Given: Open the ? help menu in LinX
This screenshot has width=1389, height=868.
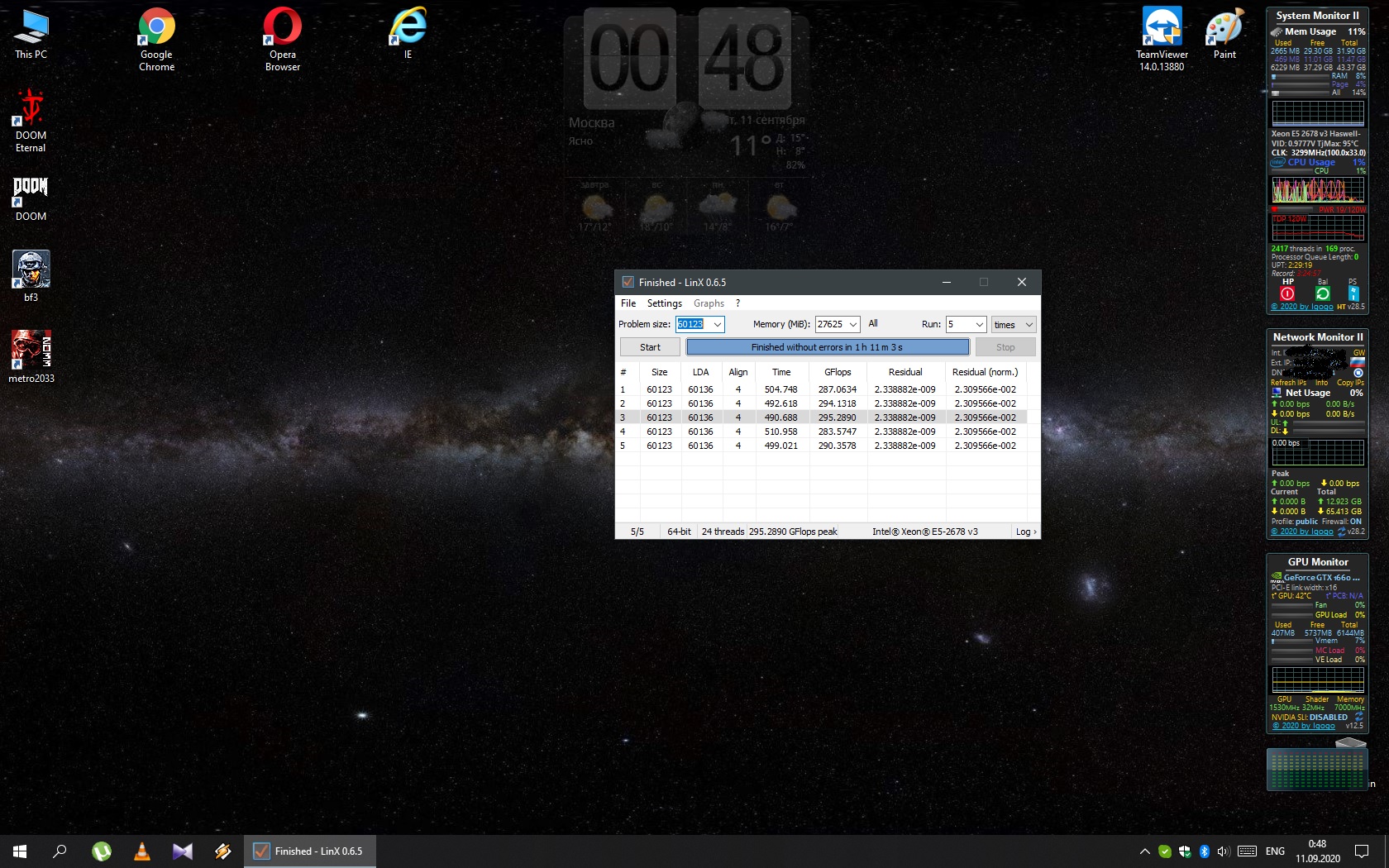Looking at the screenshot, I should tap(738, 303).
